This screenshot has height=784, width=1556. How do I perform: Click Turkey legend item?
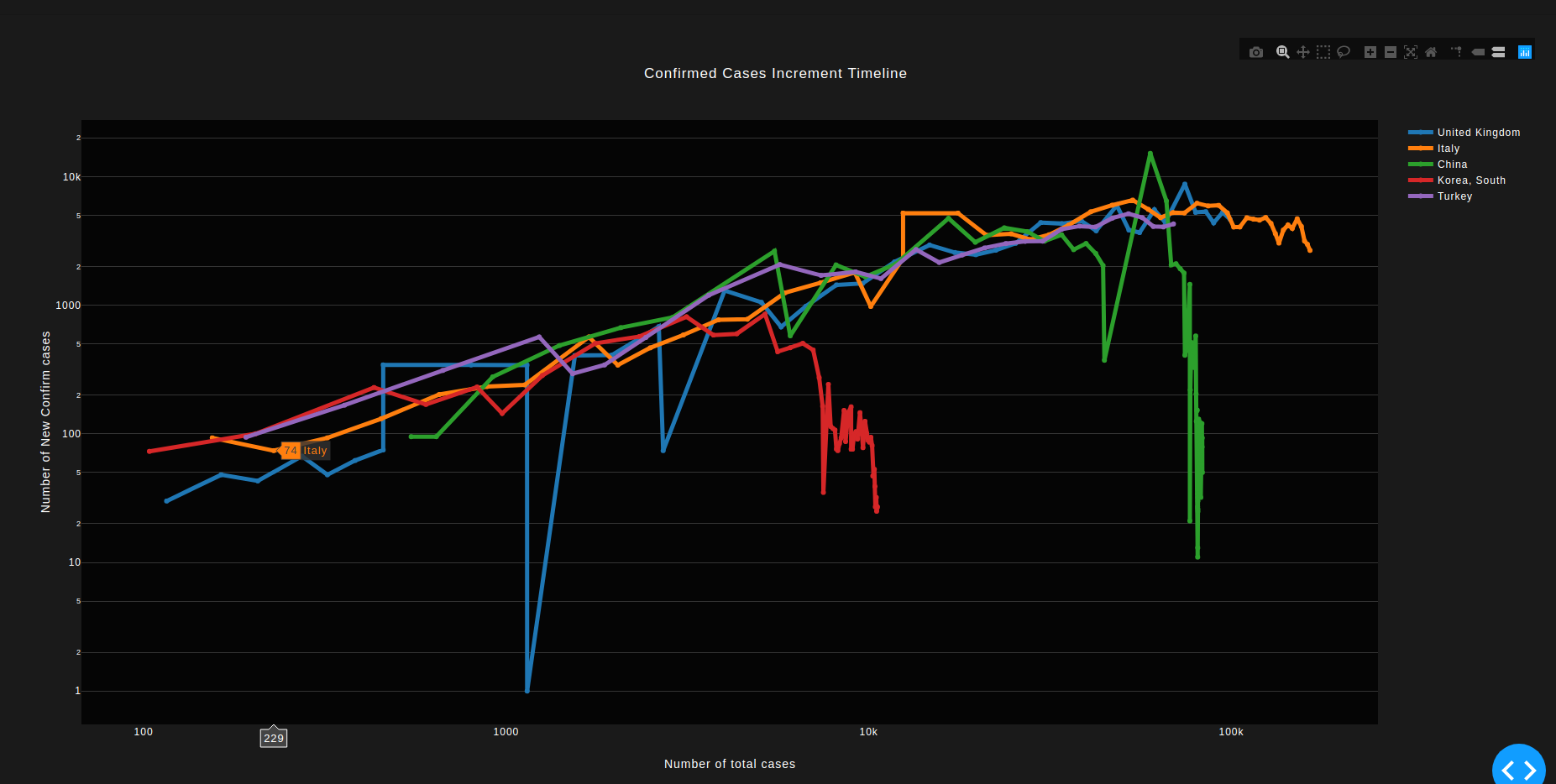click(1454, 196)
